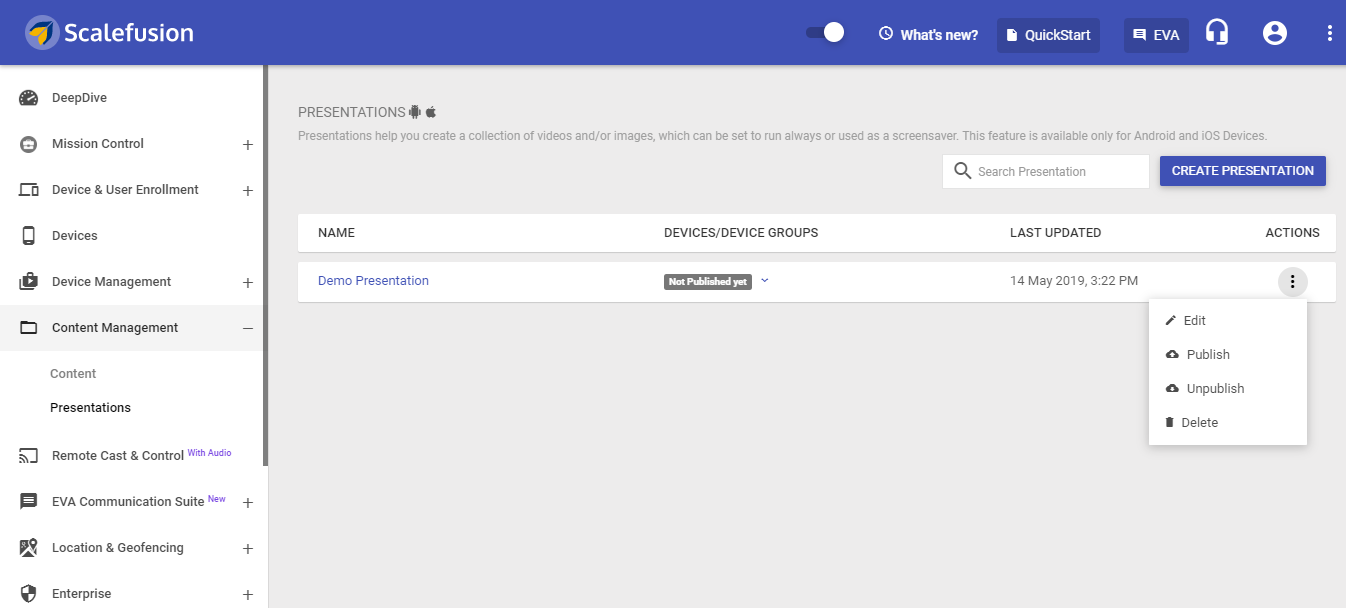The width and height of the screenshot is (1346, 608).
Task: Click the ACTIONS column header
Action: point(1292,233)
